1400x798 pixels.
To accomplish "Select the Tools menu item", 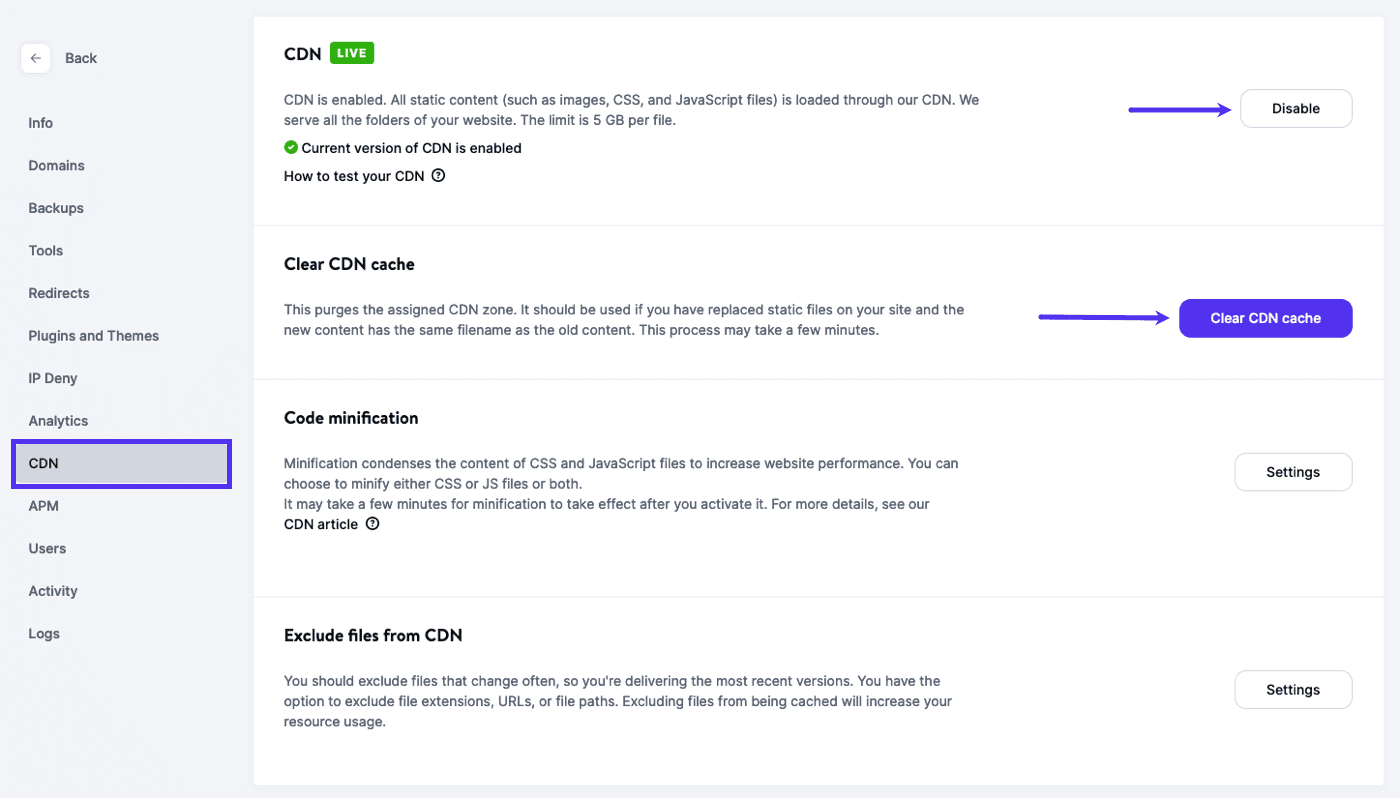I will pyautogui.click(x=45, y=250).
